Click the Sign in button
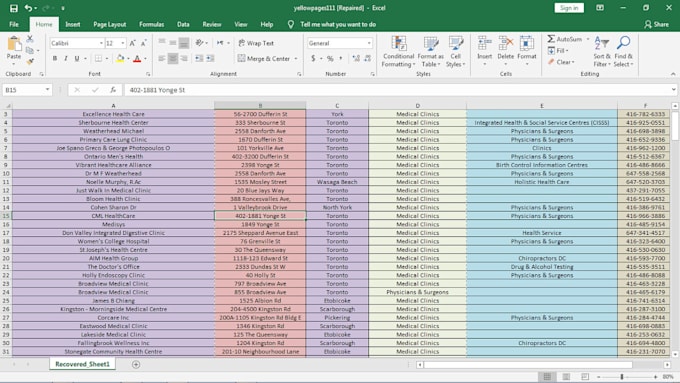 click(569, 8)
